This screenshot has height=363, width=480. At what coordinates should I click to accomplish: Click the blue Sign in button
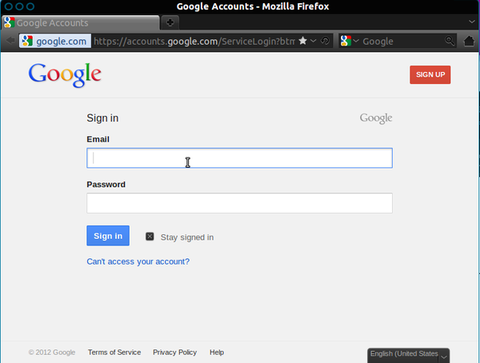pyautogui.click(x=108, y=236)
